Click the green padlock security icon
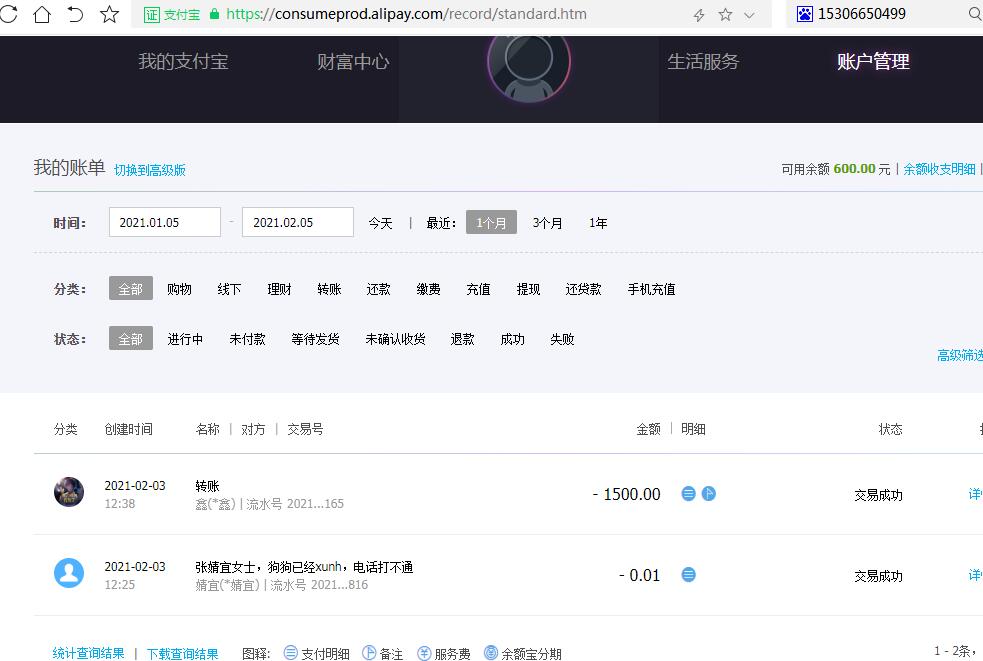The image size is (983, 661). pos(214,14)
